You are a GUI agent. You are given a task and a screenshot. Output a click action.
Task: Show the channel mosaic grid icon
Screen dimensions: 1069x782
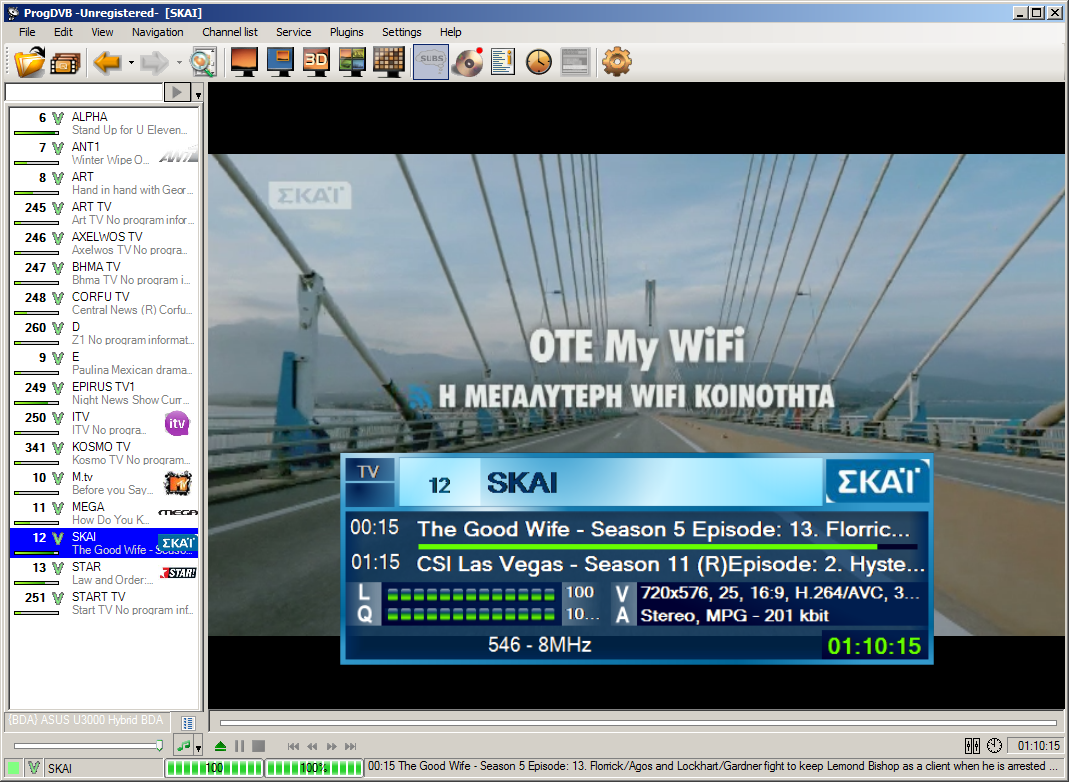389,63
